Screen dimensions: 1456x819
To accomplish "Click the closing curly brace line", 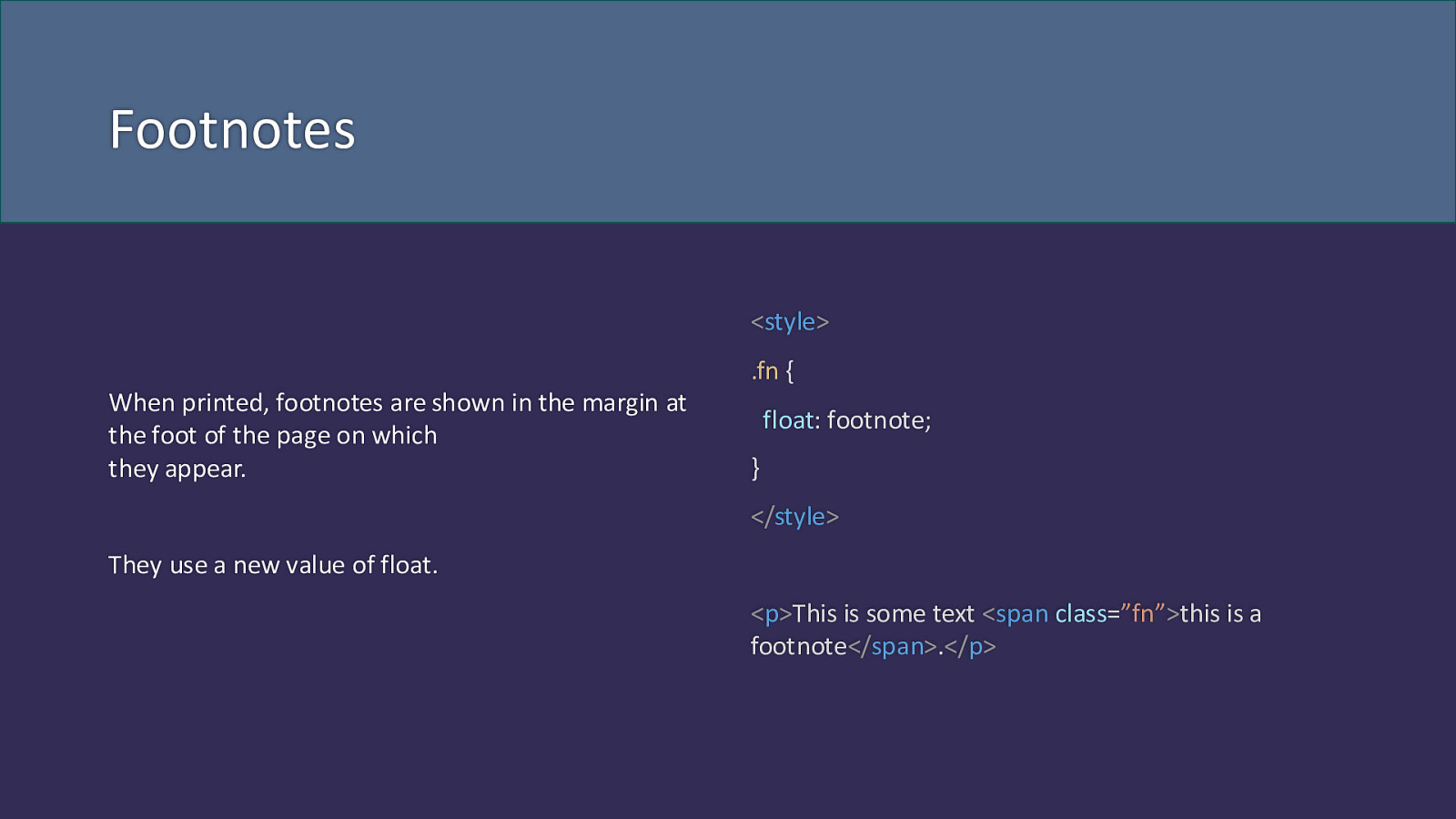I will [x=755, y=468].
